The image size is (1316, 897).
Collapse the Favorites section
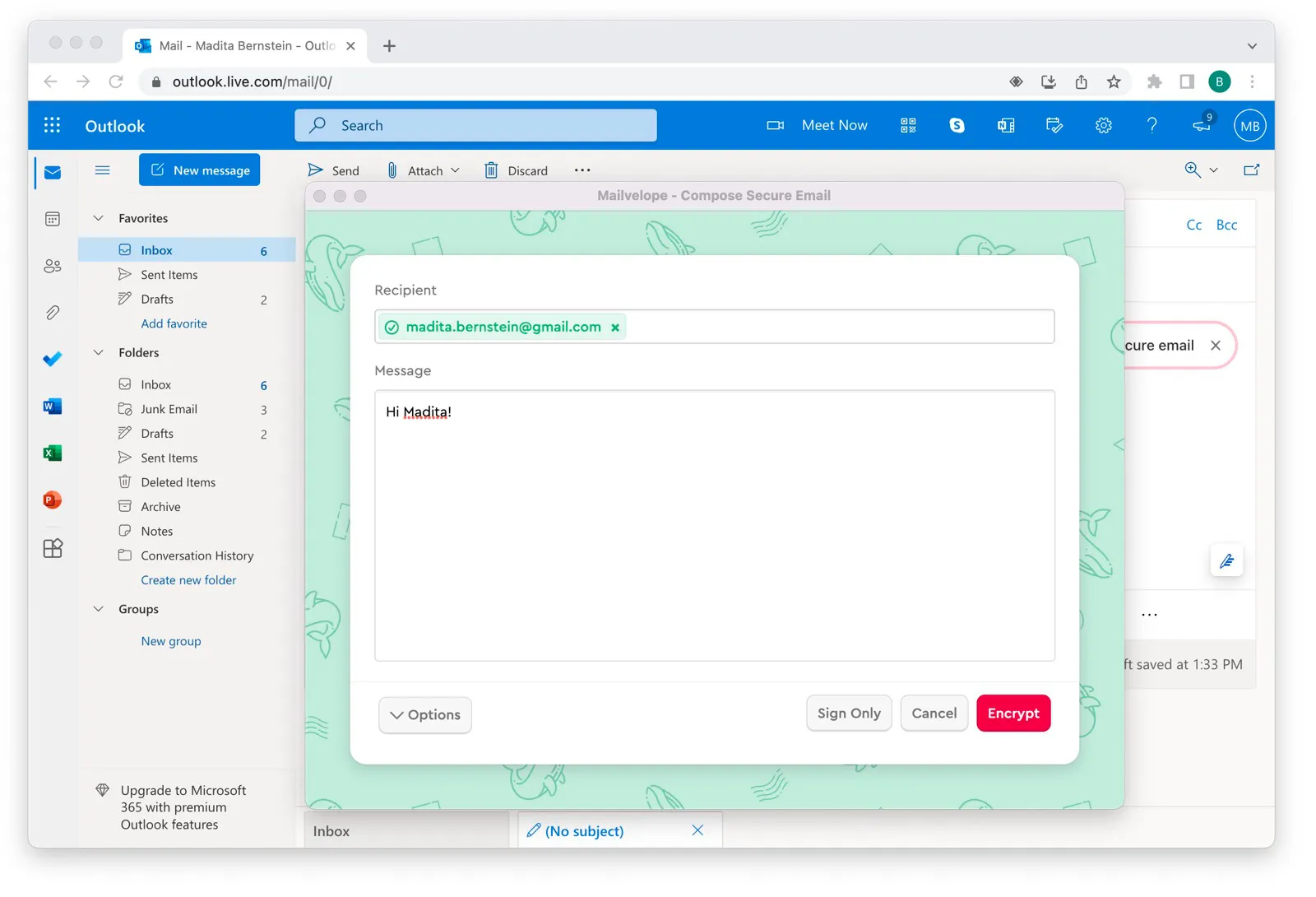pos(98,218)
